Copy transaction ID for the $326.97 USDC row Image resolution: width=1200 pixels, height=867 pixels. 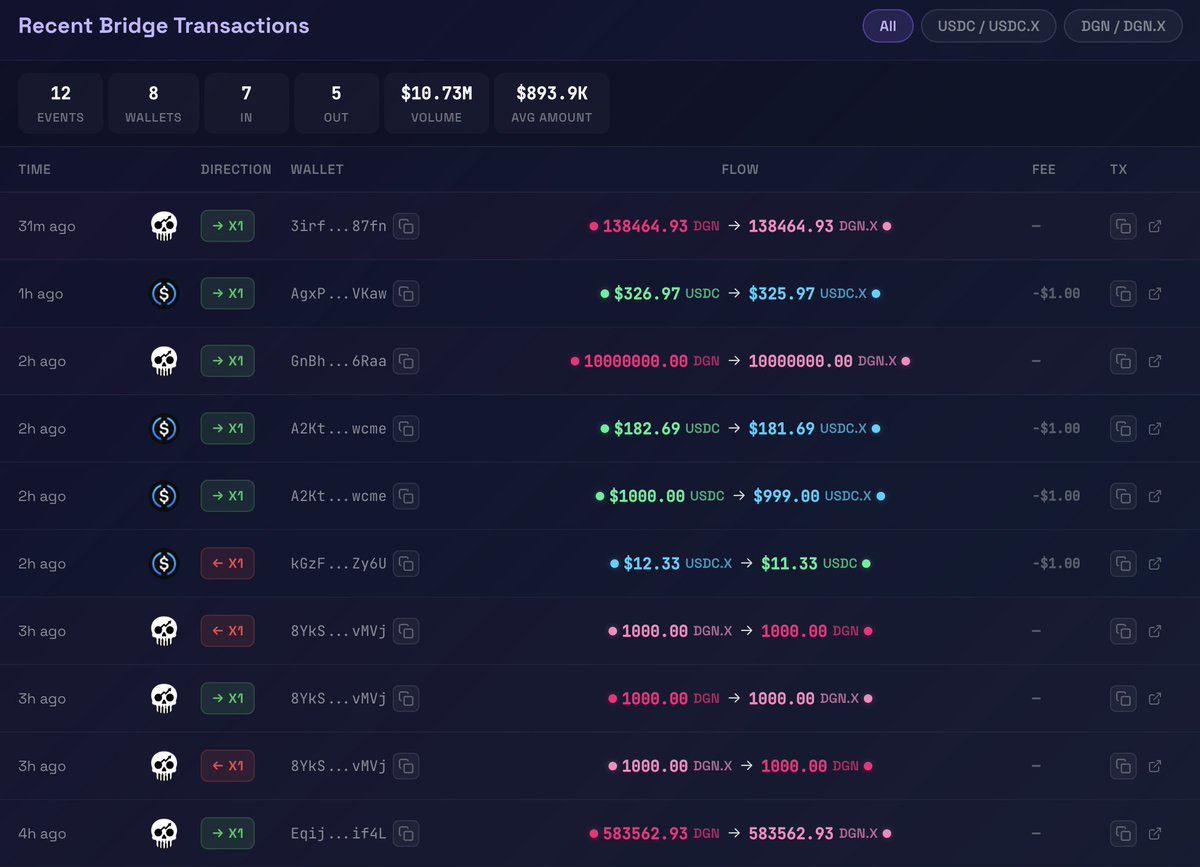[x=1123, y=294]
